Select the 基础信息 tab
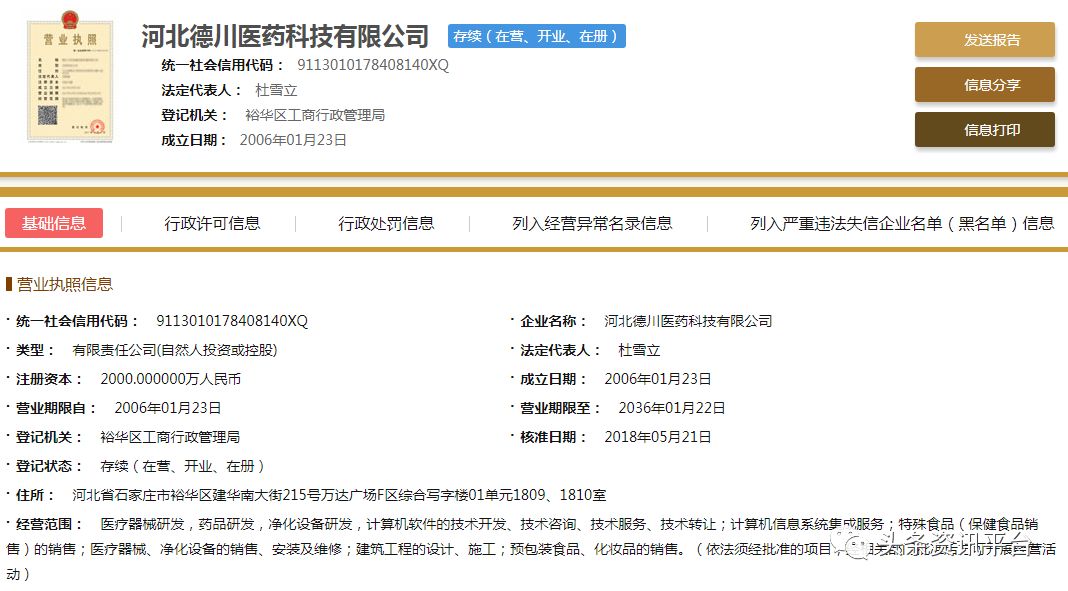This screenshot has width=1068, height=591. (x=54, y=223)
